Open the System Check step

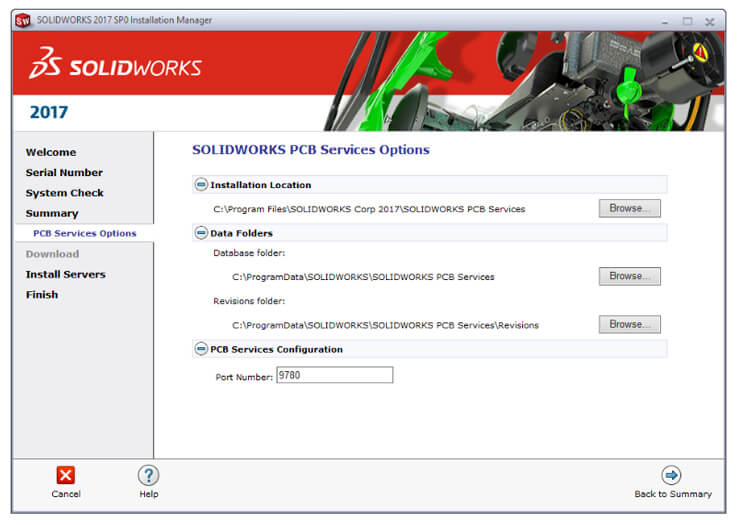tap(65, 193)
